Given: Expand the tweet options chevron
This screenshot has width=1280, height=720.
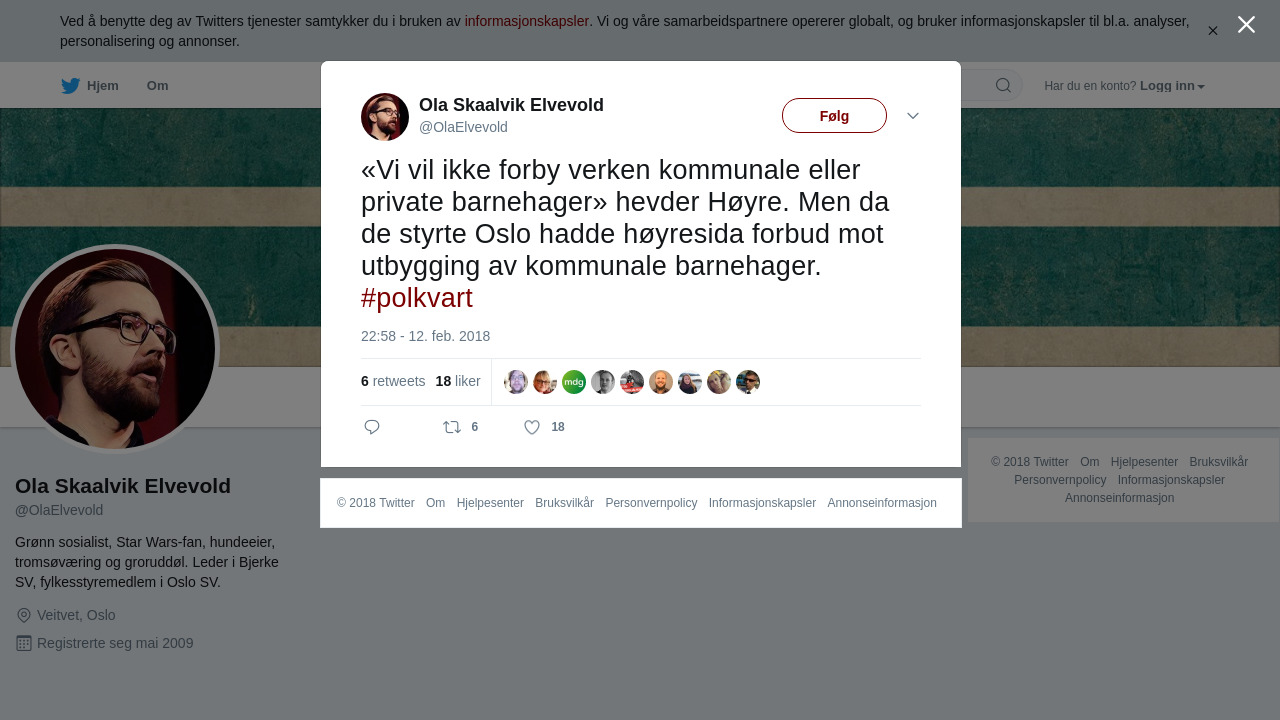Looking at the screenshot, I should click(x=913, y=116).
